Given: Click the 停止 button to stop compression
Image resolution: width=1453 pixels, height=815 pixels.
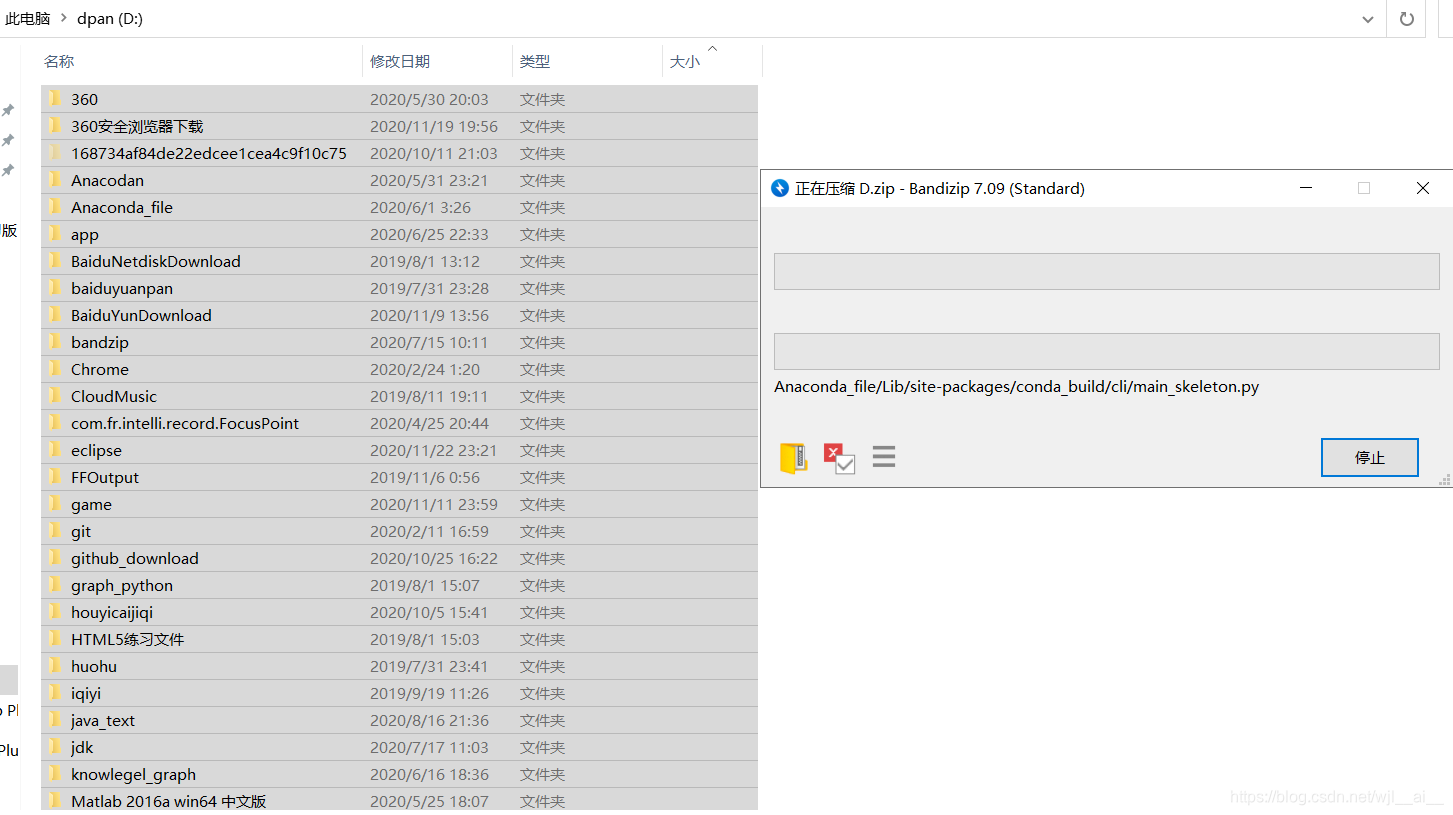Looking at the screenshot, I should pos(1369,458).
